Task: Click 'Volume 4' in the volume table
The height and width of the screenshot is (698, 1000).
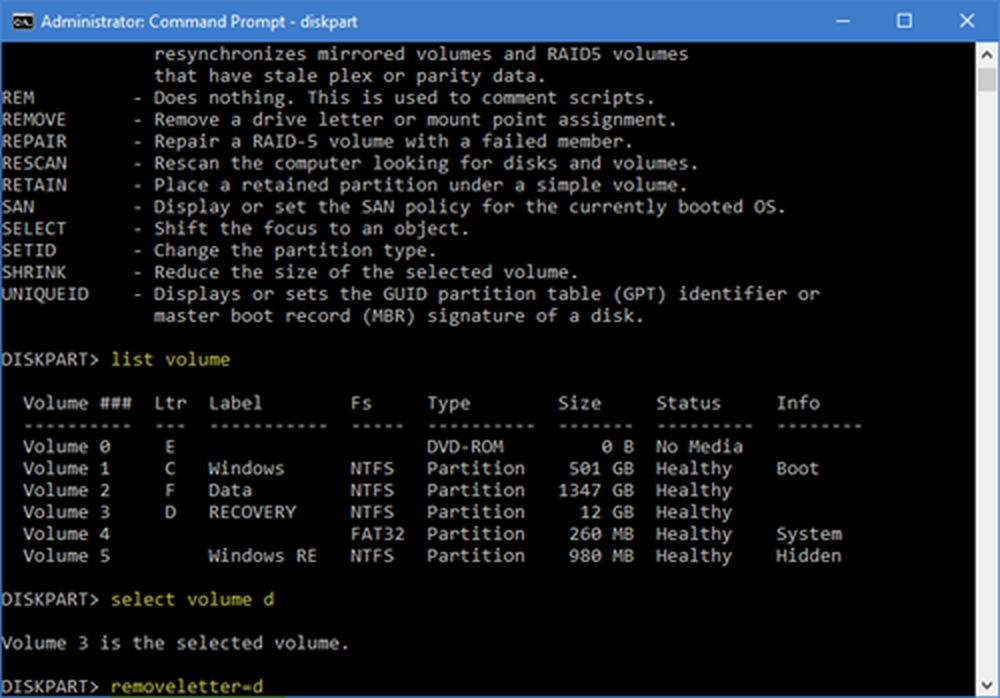Action: click(67, 534)
